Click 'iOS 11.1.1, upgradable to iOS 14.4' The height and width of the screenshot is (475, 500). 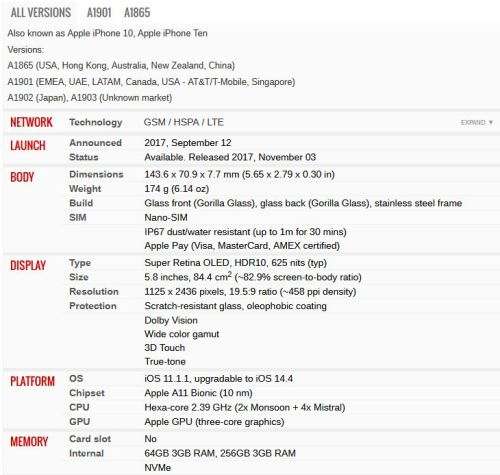click(219, 379)
